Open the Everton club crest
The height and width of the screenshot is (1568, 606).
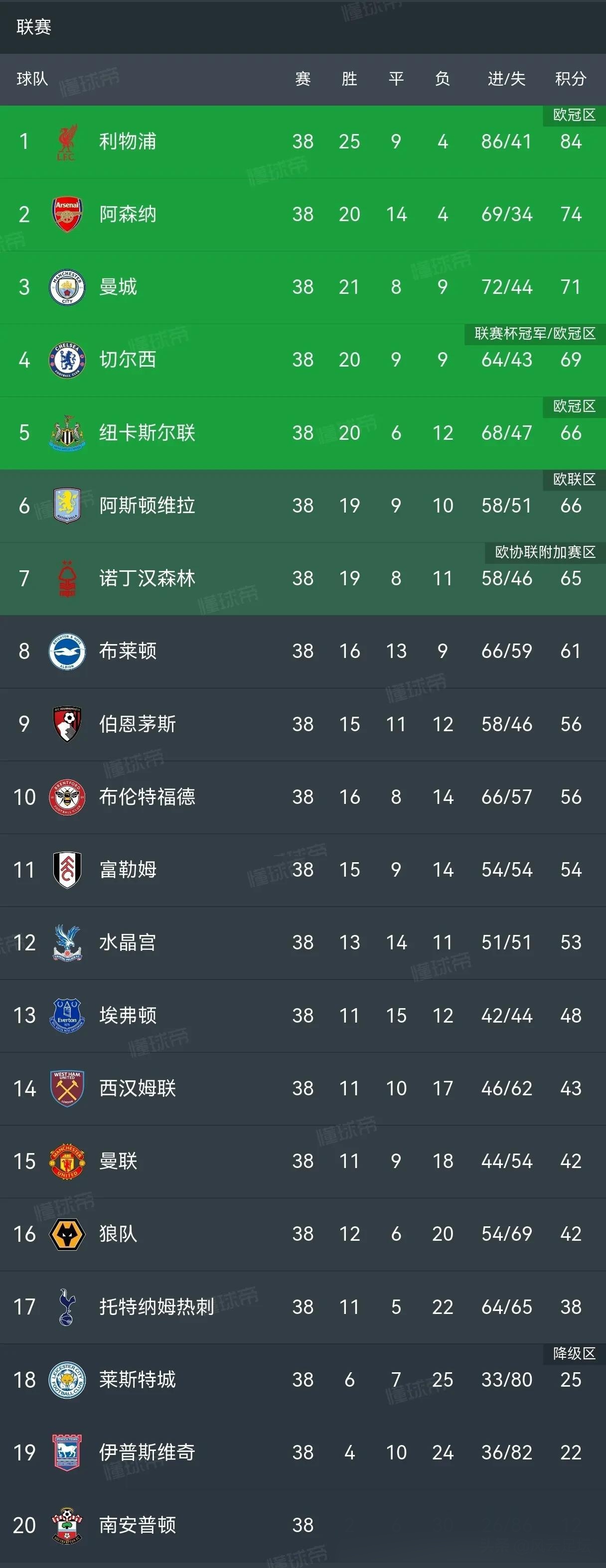(x=67, y=1015)
